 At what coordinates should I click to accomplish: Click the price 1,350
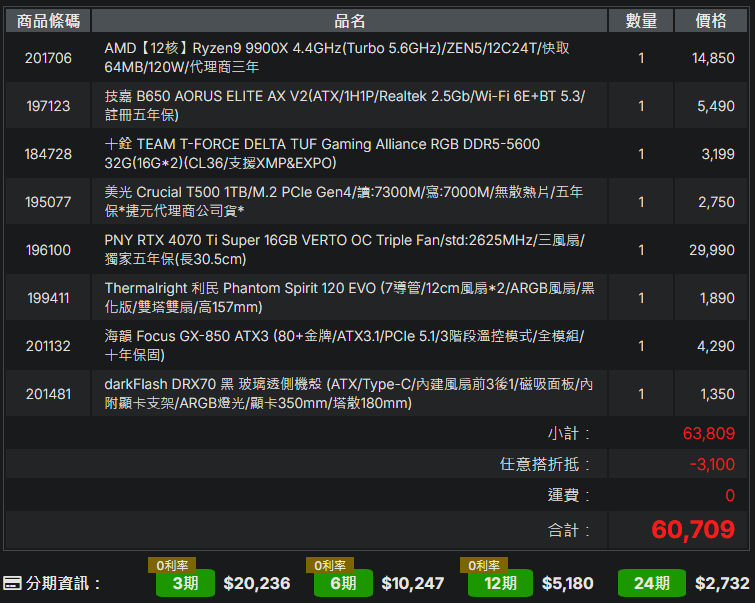(717, 394)
